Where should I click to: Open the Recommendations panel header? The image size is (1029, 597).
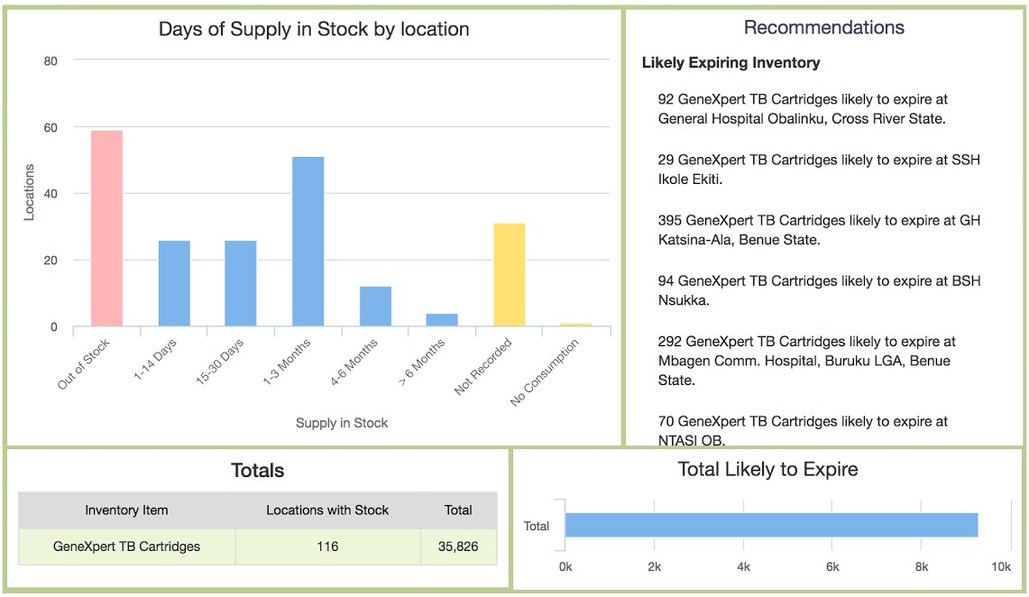[823, 27]
